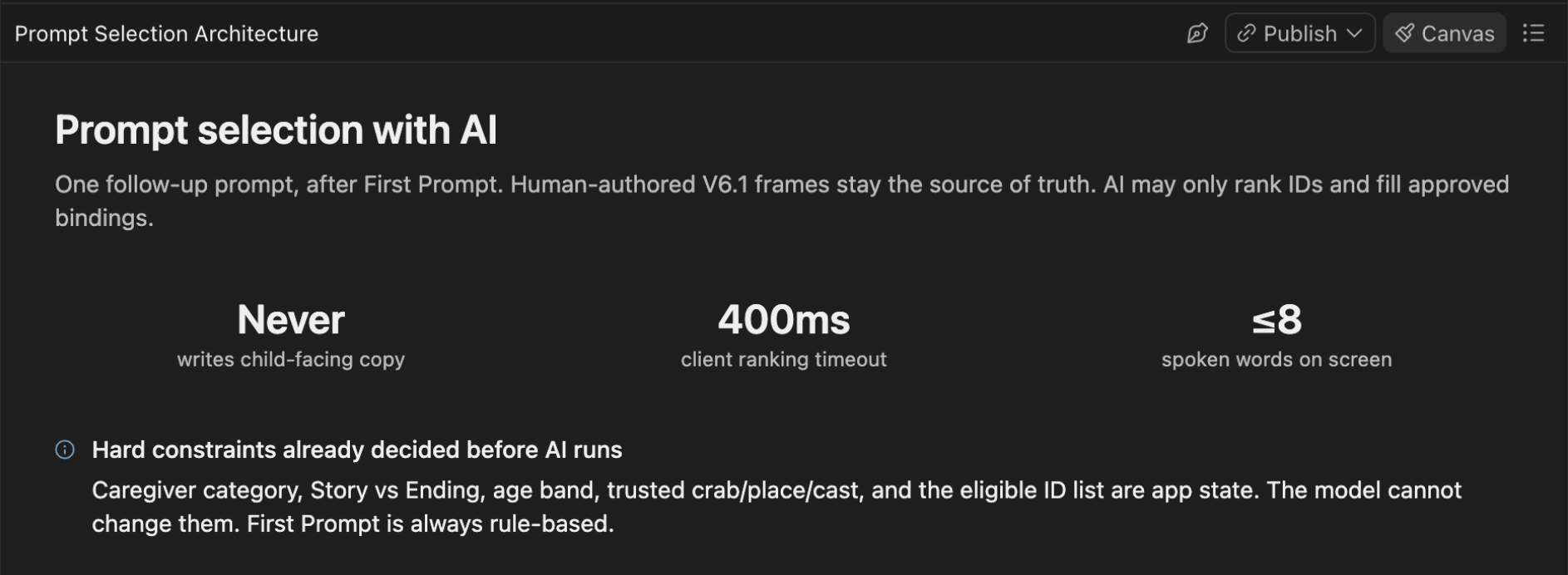Toggle the Canvas view button

1444,33
